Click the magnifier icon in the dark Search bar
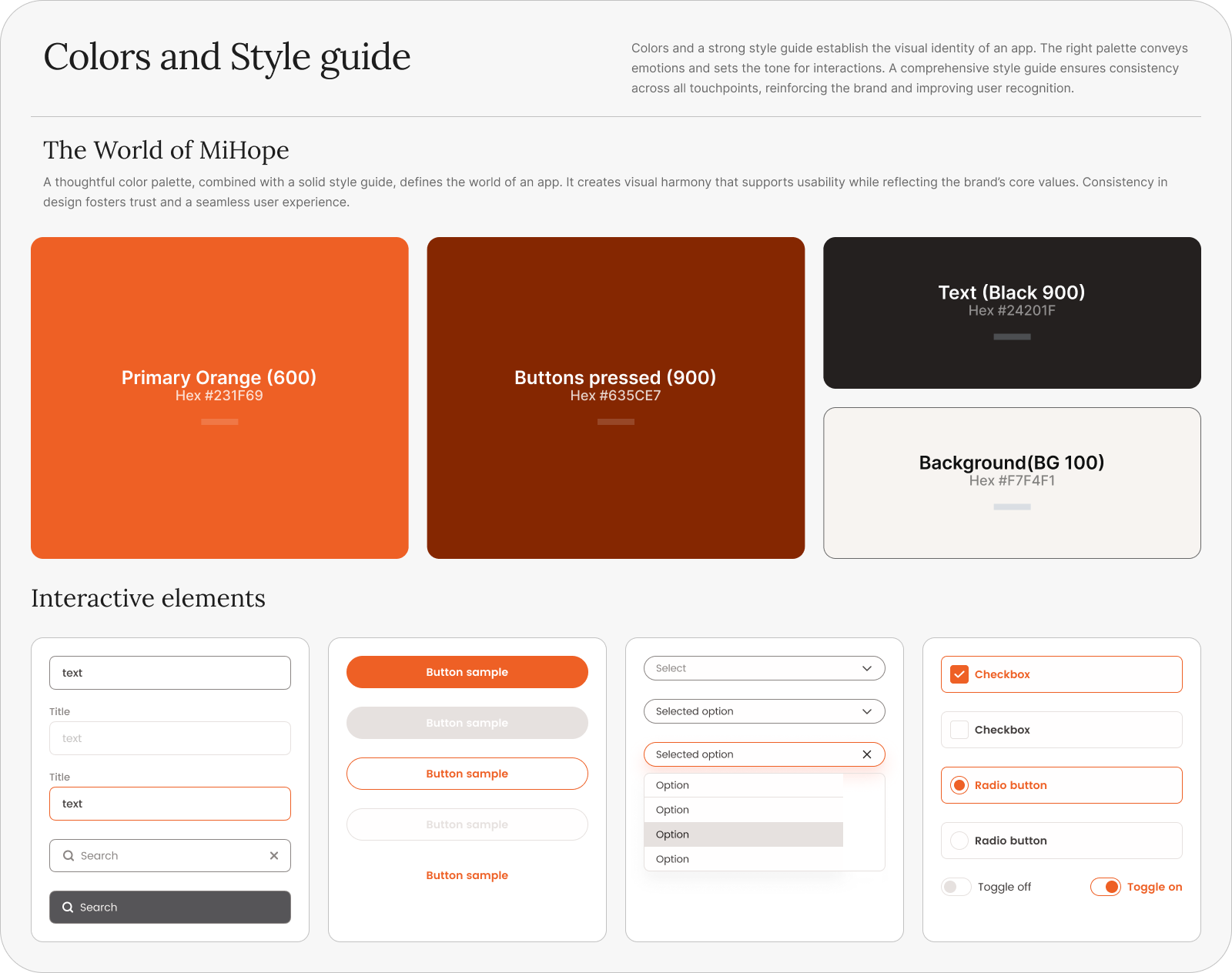The width and height of the screenshot is (1232, 973). coord(68,908)
